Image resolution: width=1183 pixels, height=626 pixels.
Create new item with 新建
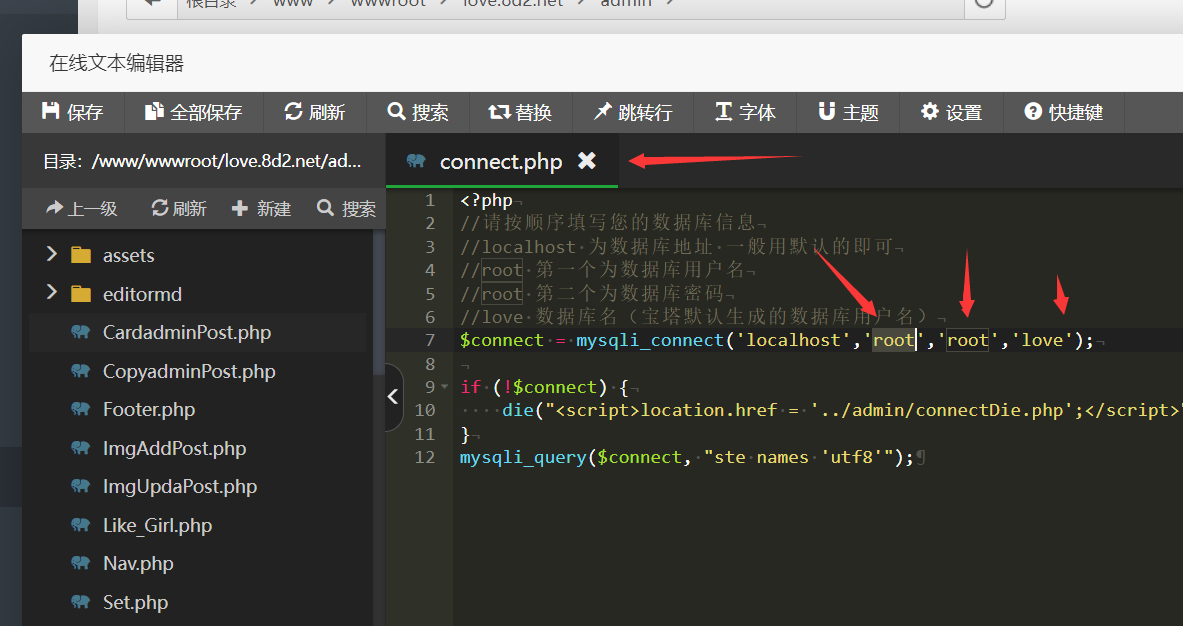(261, 208)
